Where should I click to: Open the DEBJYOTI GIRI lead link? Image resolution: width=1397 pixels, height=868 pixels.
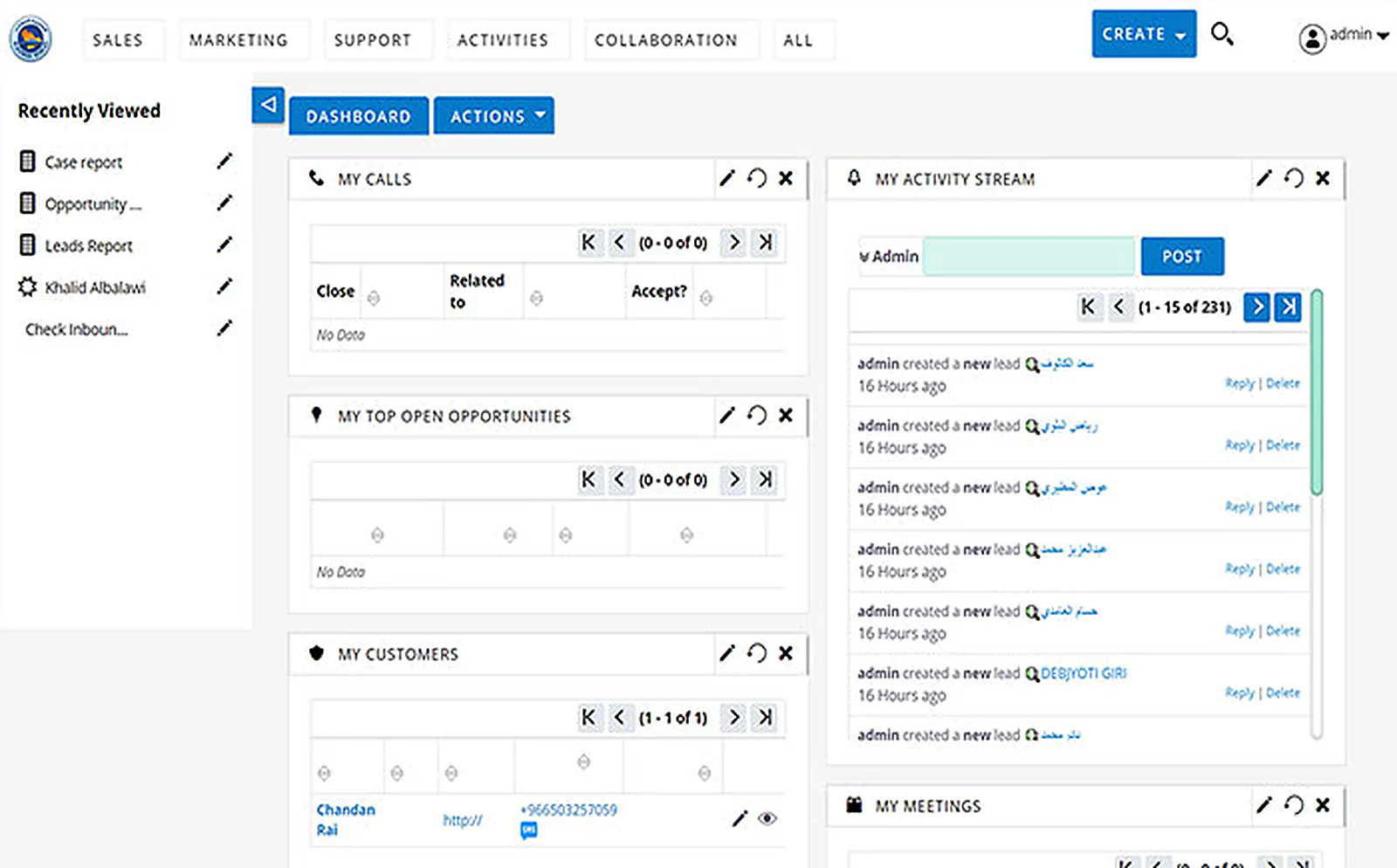coord(1084,673)
